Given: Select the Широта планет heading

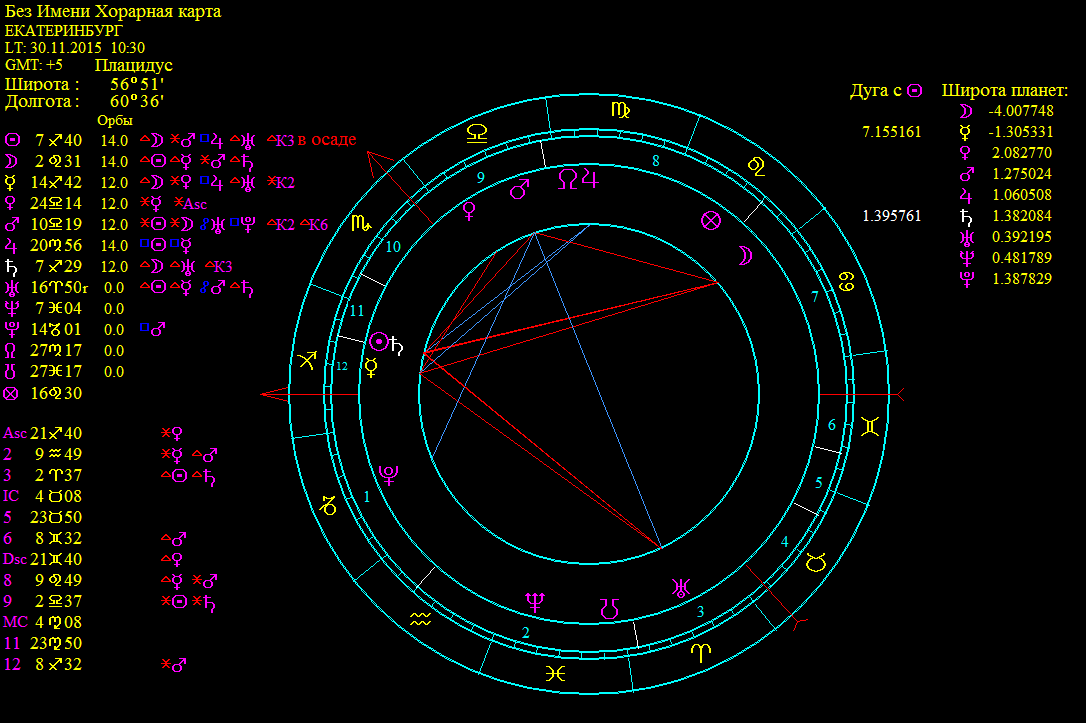Looking at the screenshot, I should (1005, 91).
